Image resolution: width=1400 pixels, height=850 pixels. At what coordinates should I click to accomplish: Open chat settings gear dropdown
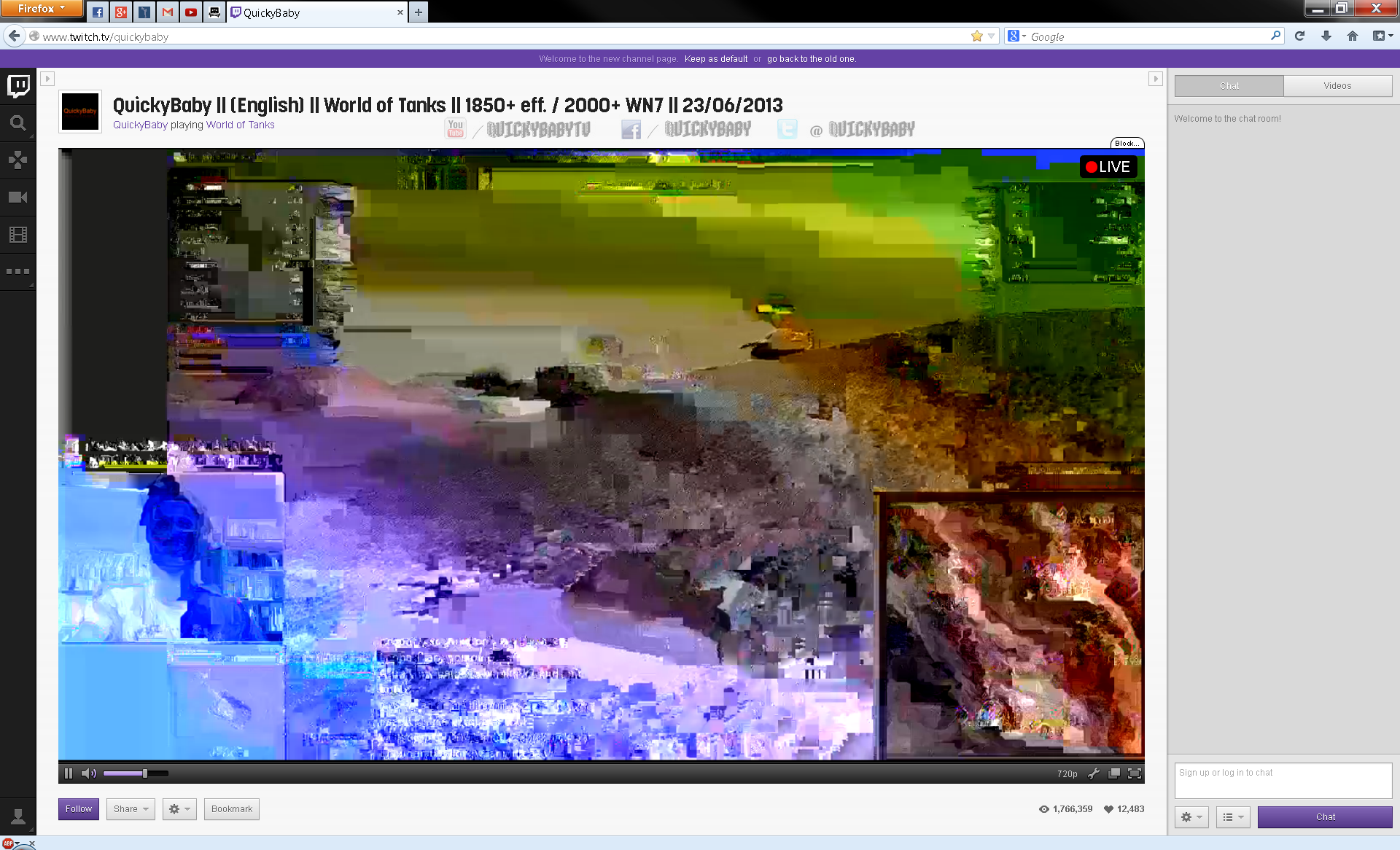pos(1191,817)
